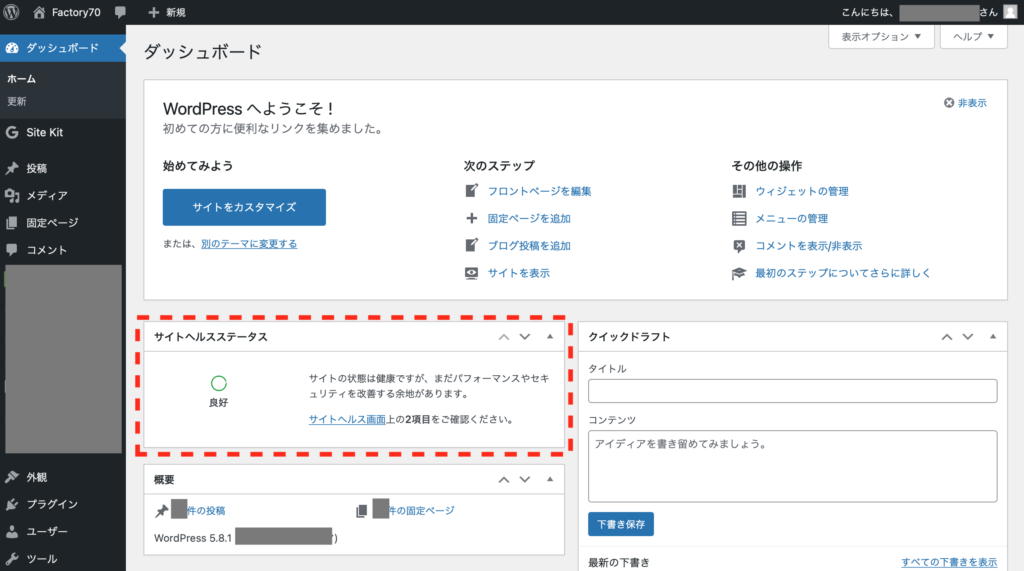Click 最初のステップについてさらに詳しく link

coord(843,273)
